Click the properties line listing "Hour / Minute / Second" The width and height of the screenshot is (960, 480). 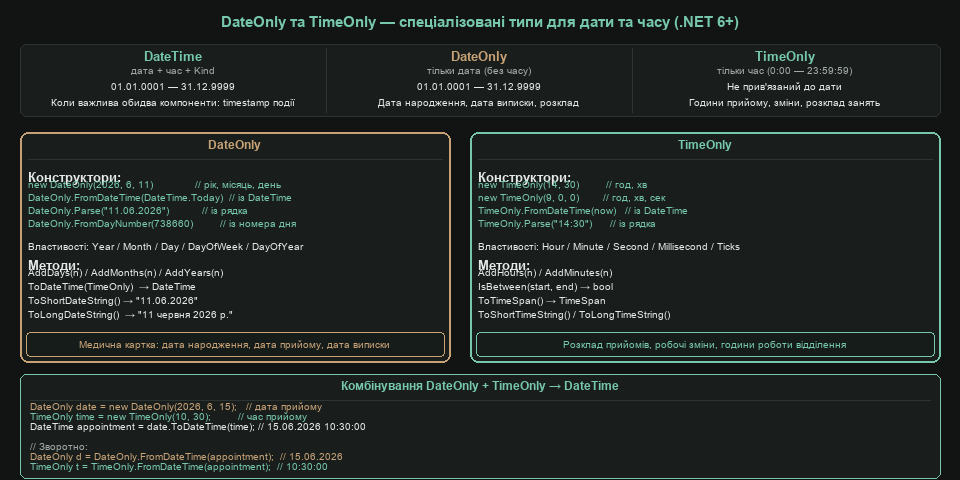click(609, 247)
